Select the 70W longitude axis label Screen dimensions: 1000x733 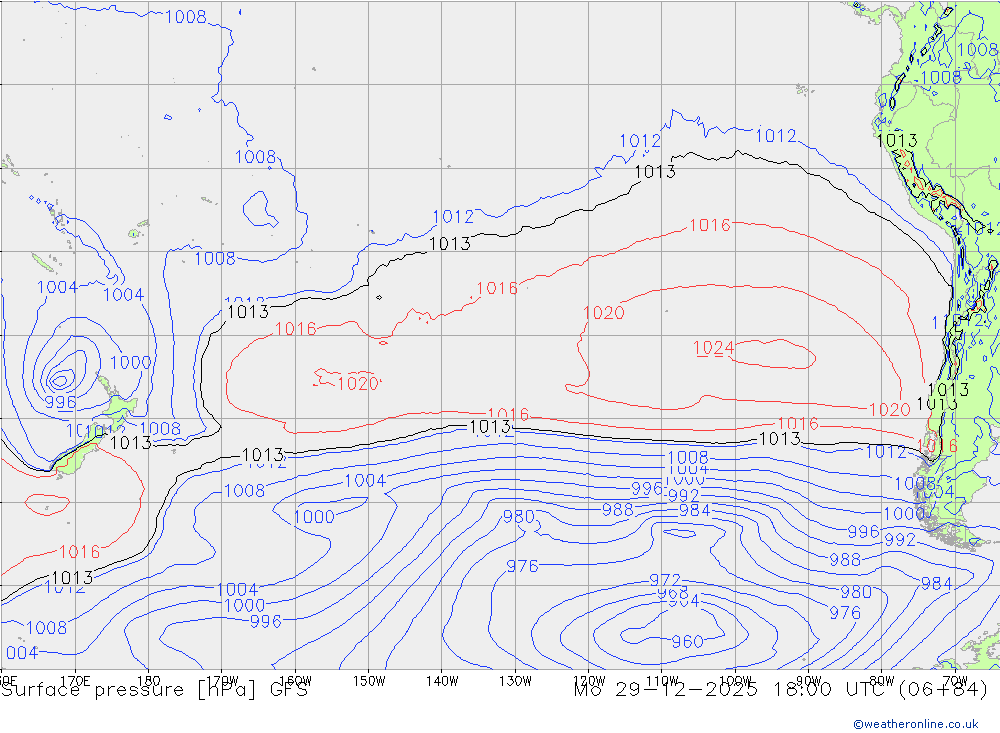tap(955, 681)
